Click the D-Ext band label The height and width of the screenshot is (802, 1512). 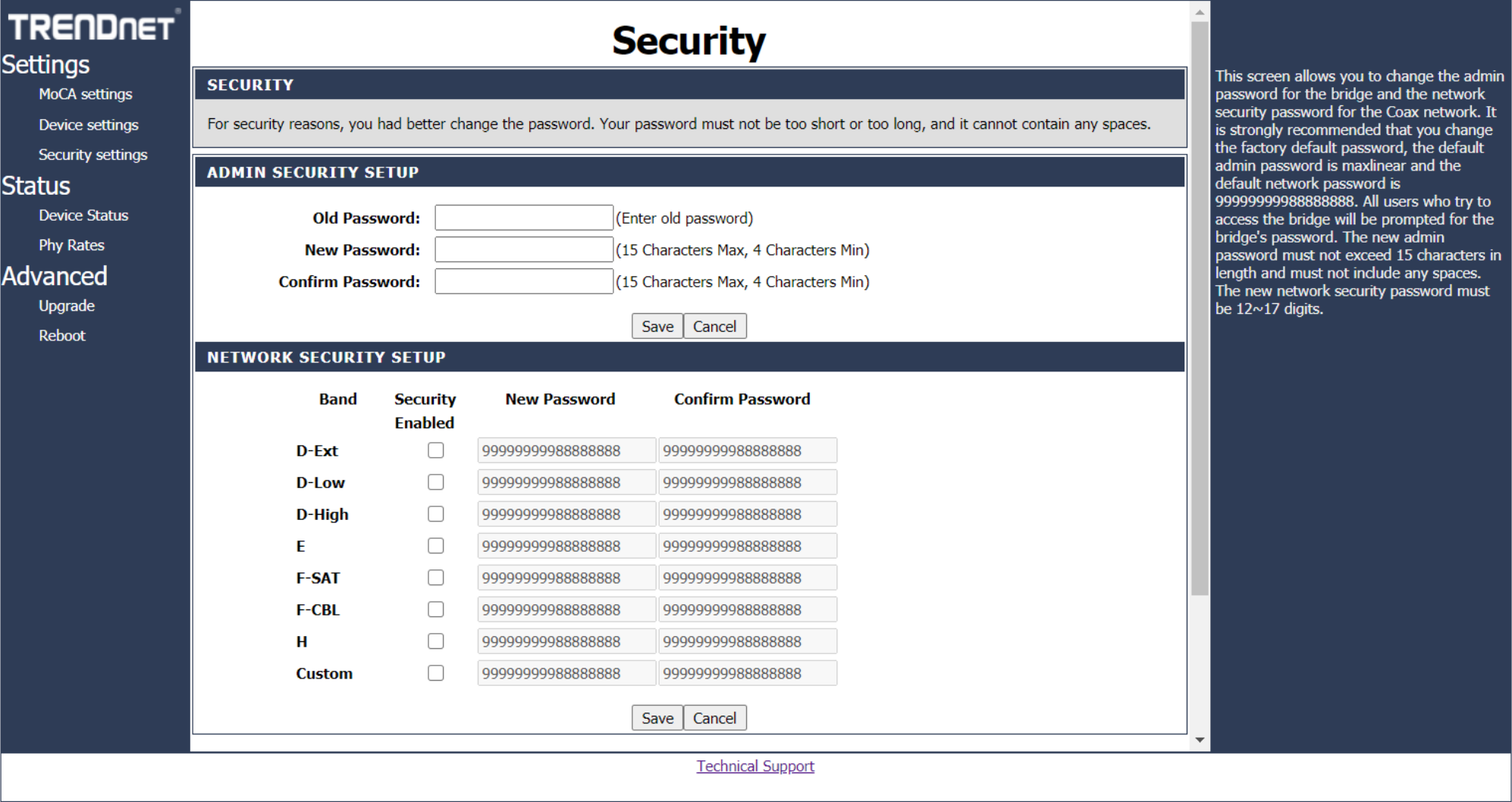317,450
